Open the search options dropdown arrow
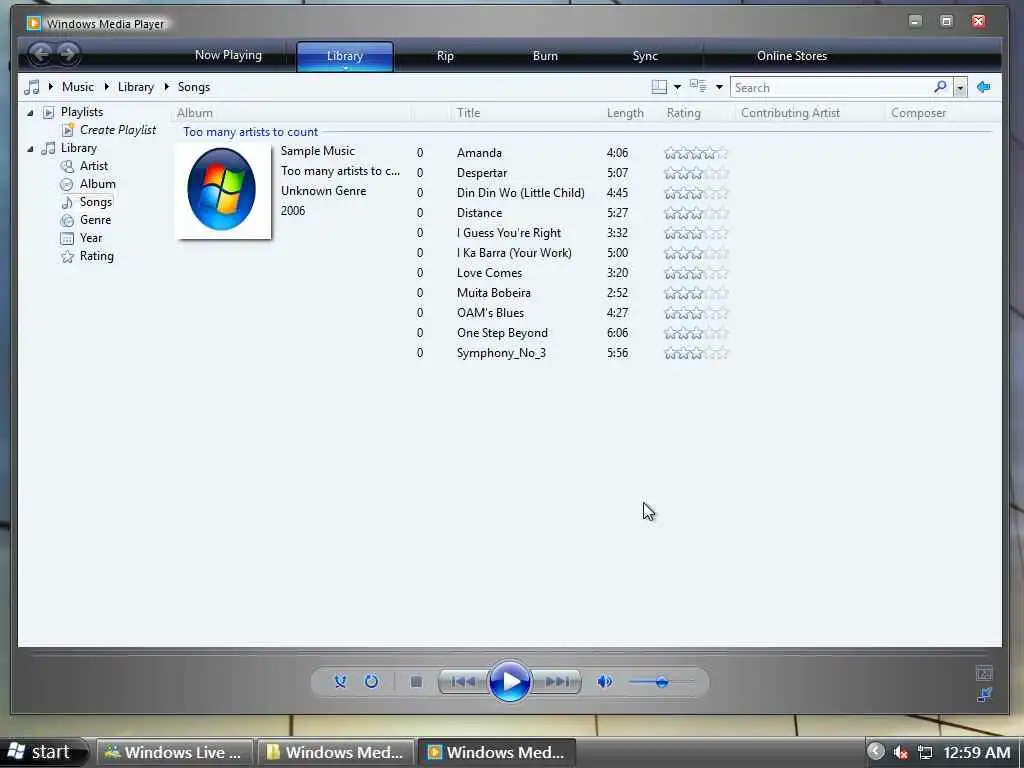This screenshot has height=768, width=1024. pos(960,88)
